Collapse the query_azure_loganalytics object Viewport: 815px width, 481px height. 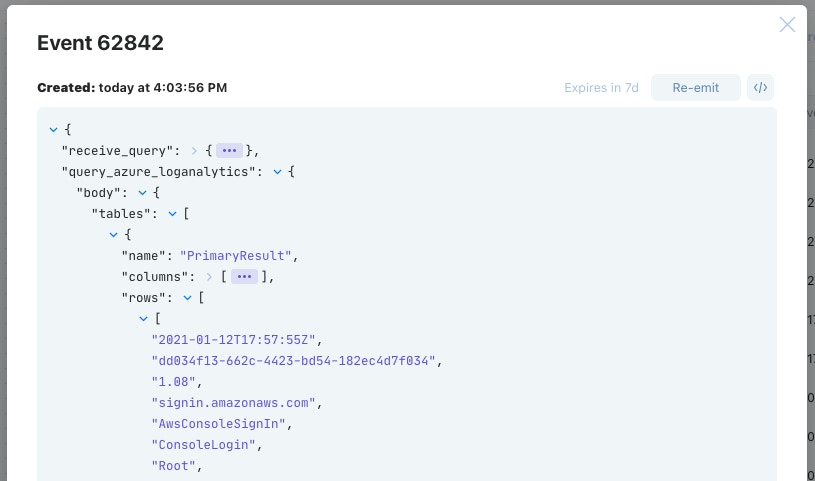click(x=277, y=172)
